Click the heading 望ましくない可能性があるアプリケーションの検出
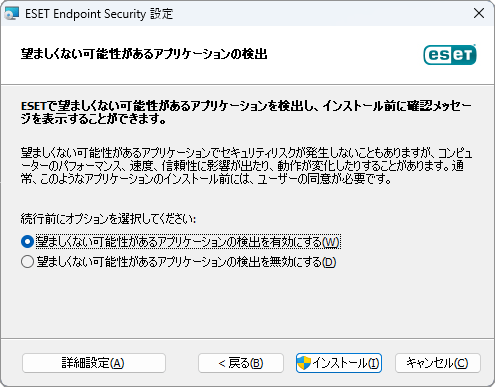 144,54
